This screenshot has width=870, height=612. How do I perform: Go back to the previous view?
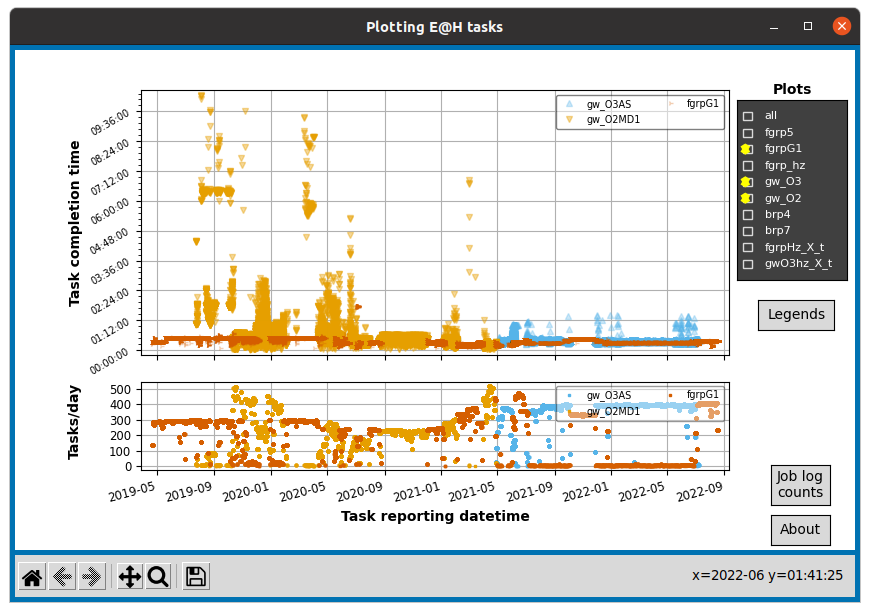click(x=62, y=577)
